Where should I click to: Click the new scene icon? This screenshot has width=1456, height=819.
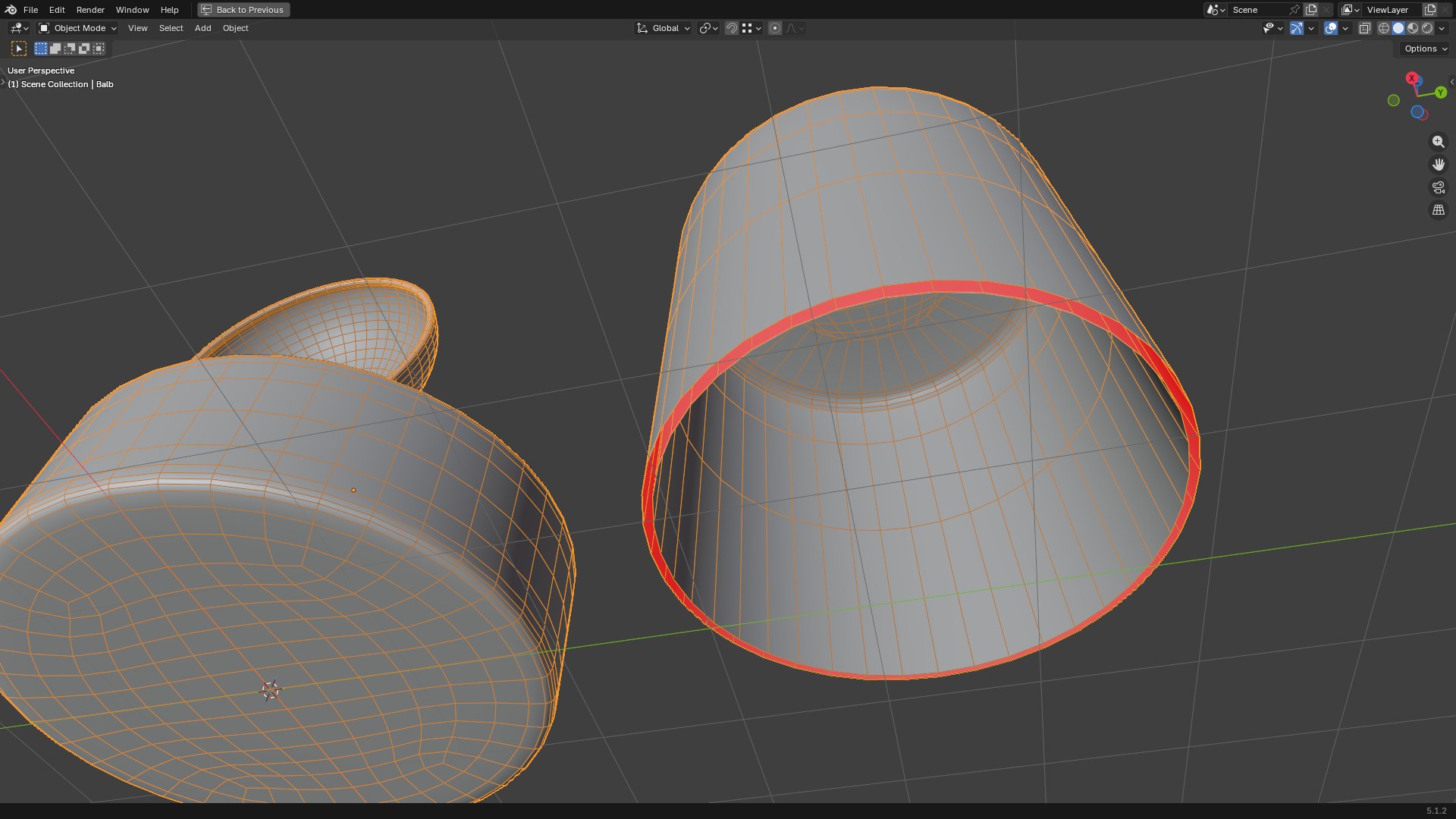pos(1311,10)
